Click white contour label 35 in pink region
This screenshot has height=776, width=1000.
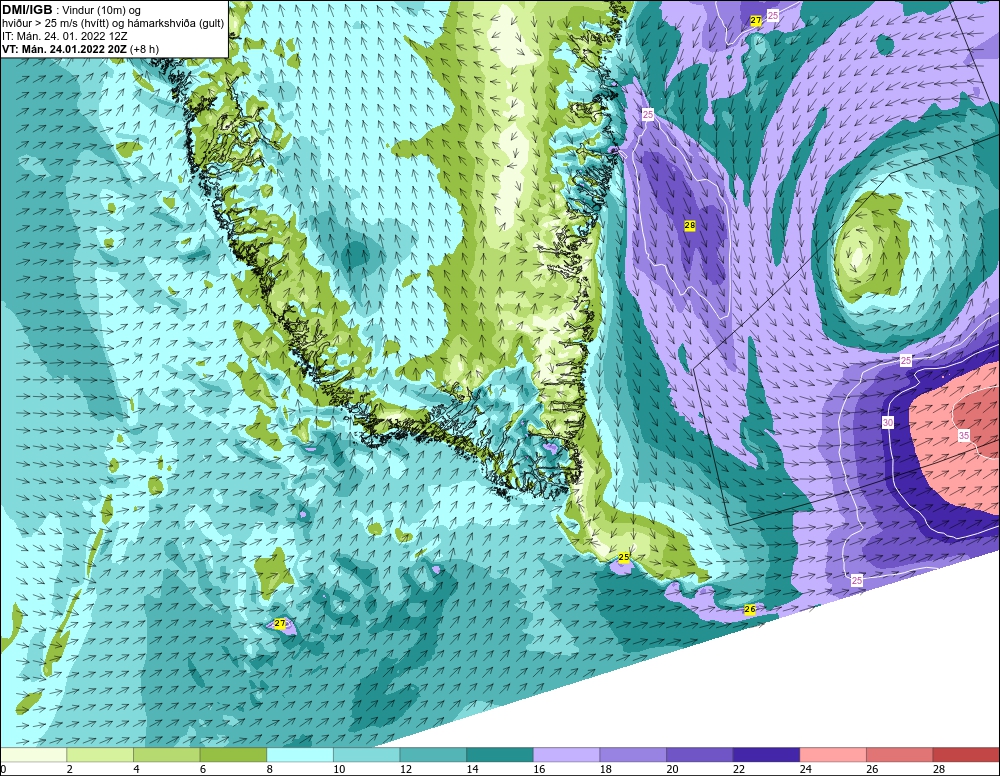coord(964,436)
